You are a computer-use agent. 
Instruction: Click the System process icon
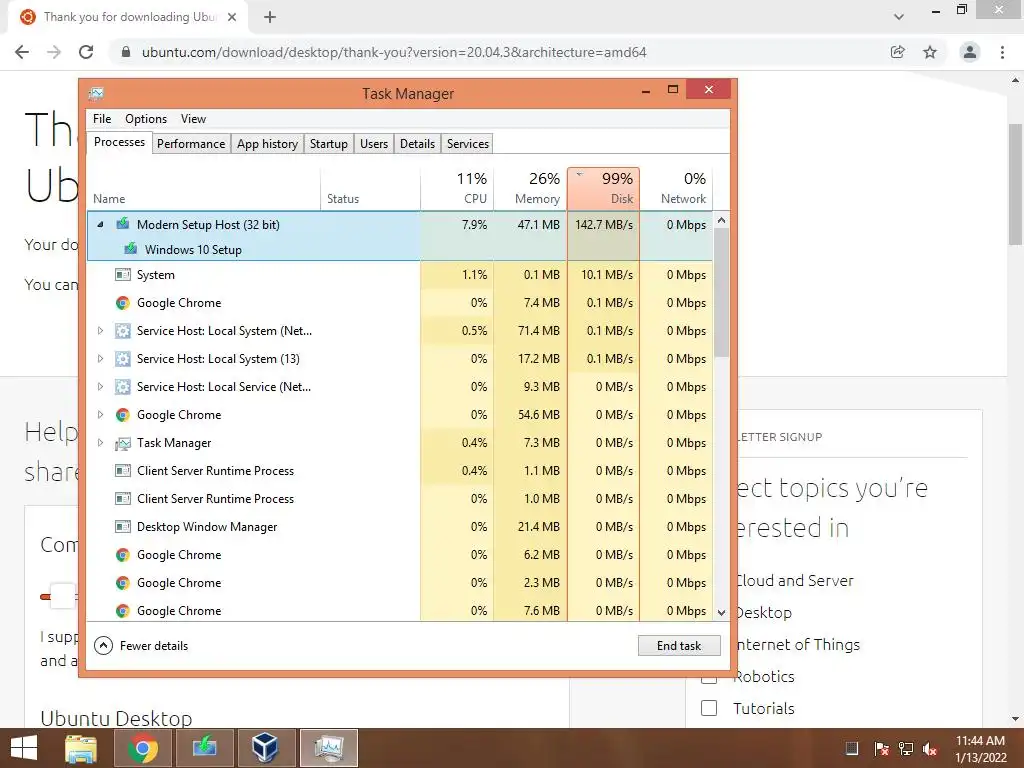pos(122,274)
